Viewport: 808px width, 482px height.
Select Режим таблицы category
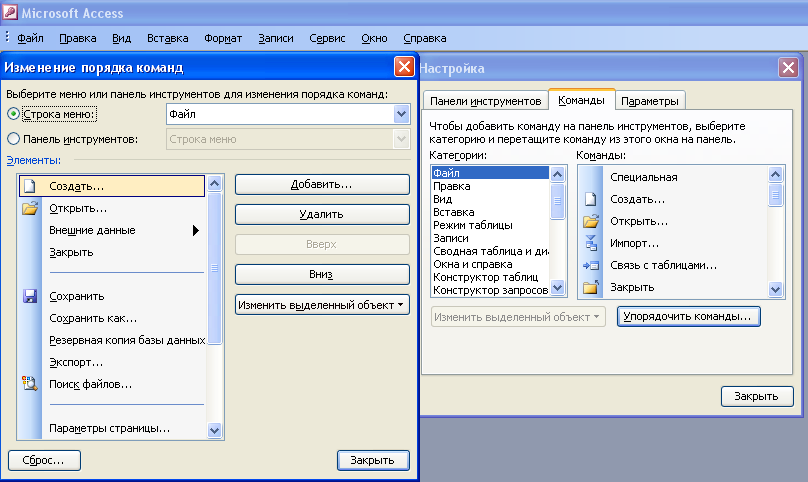pyautogui.click(x=490, y=225)
